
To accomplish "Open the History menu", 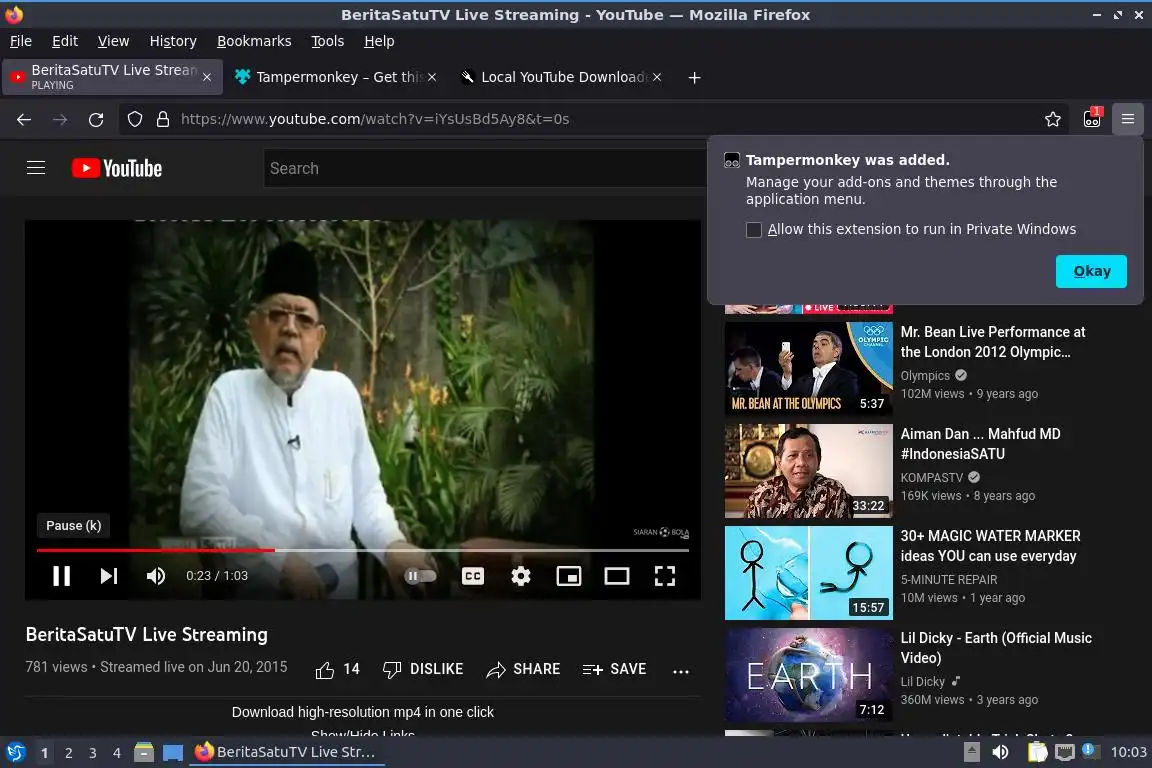I will click(x=173, y=41).
